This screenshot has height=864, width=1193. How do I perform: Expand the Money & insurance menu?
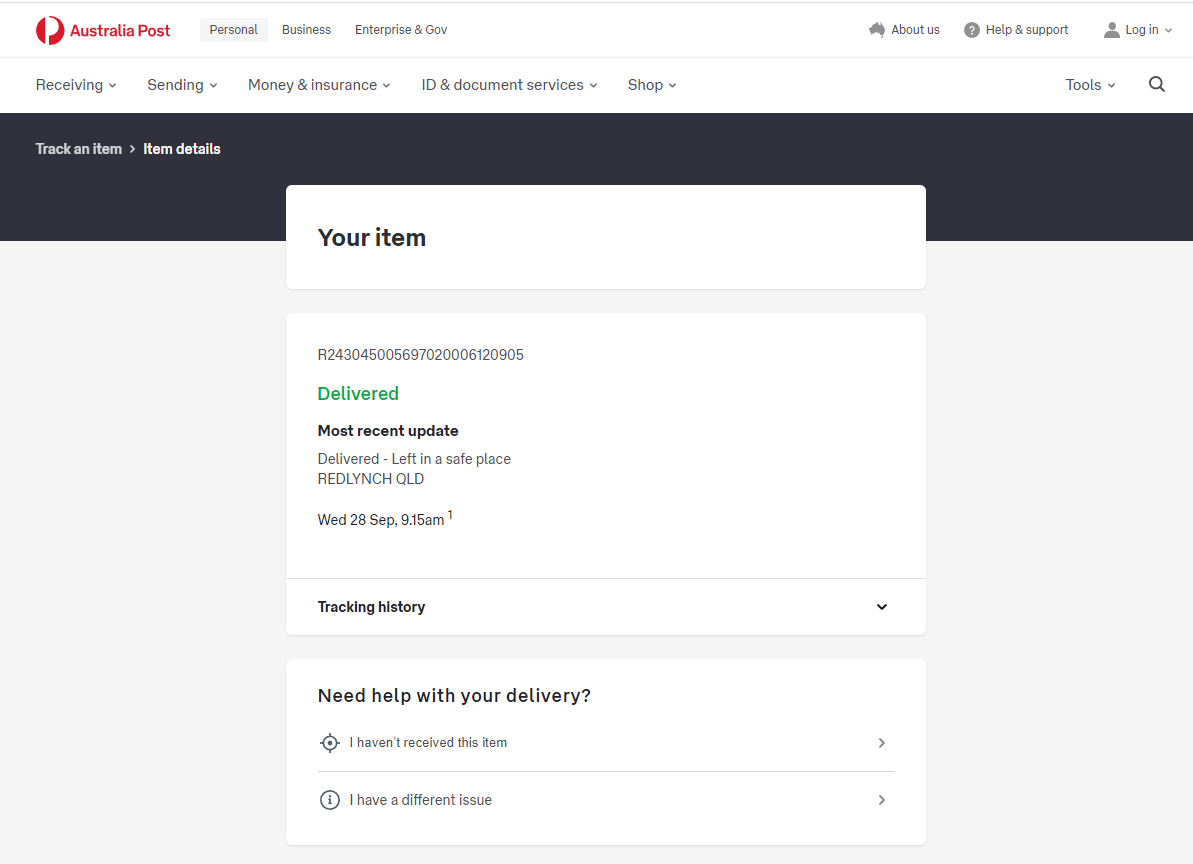point(319,85)
